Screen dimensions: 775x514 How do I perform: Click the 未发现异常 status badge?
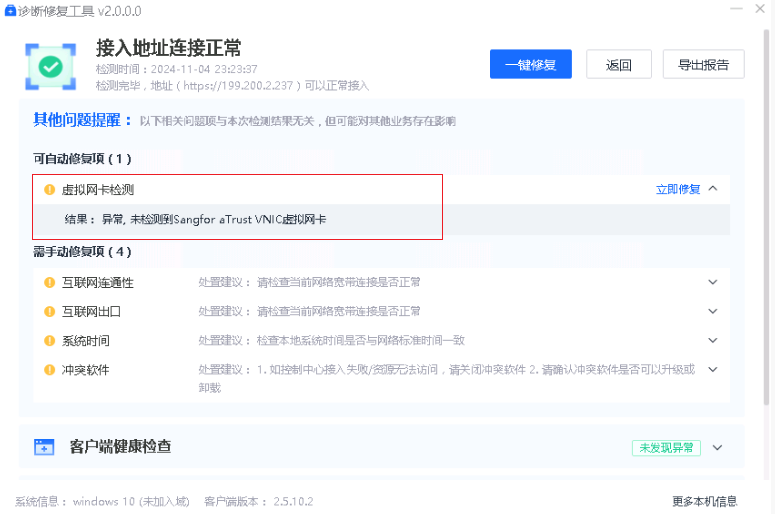666,448
